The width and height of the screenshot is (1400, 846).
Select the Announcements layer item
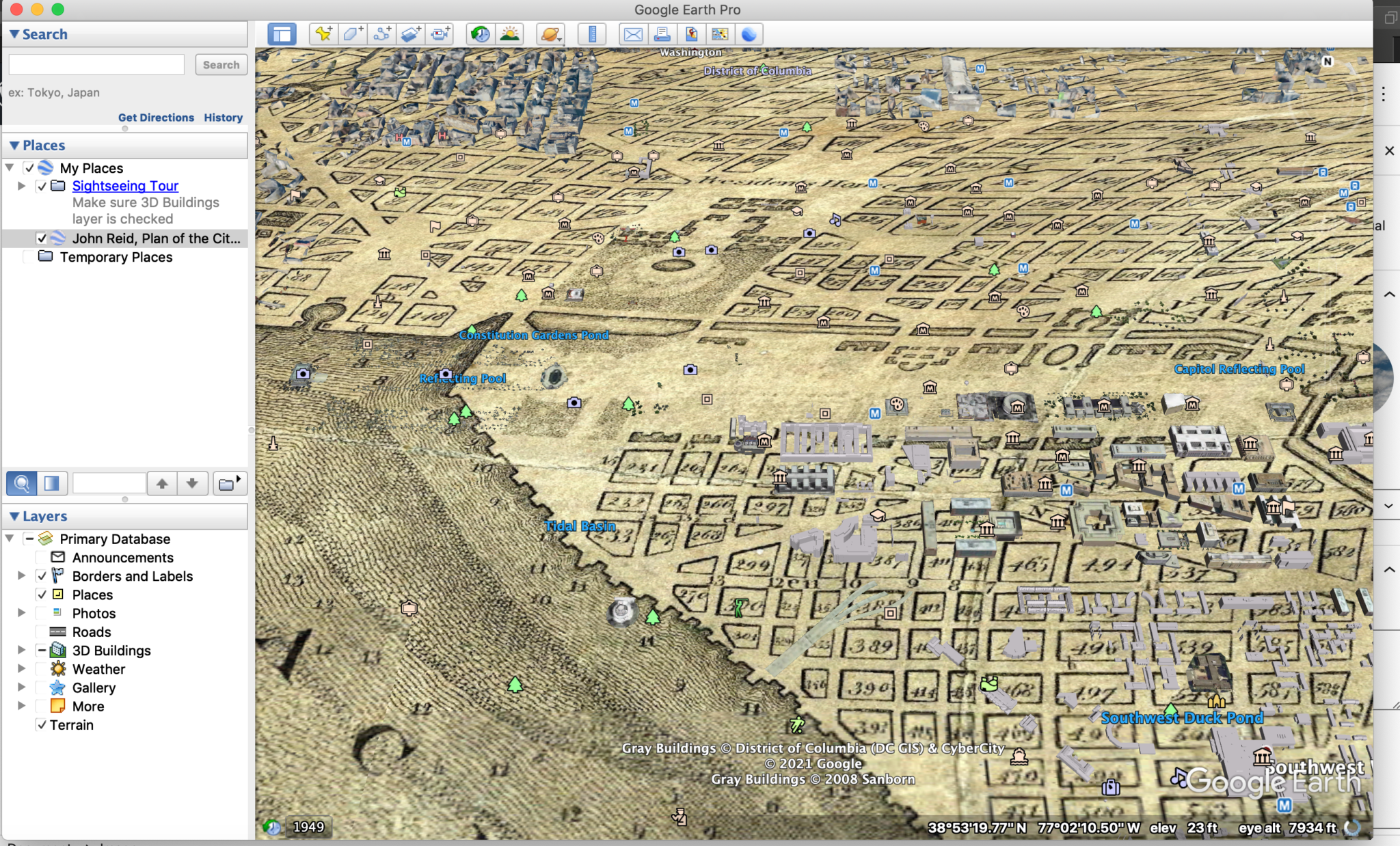point(123,558)
